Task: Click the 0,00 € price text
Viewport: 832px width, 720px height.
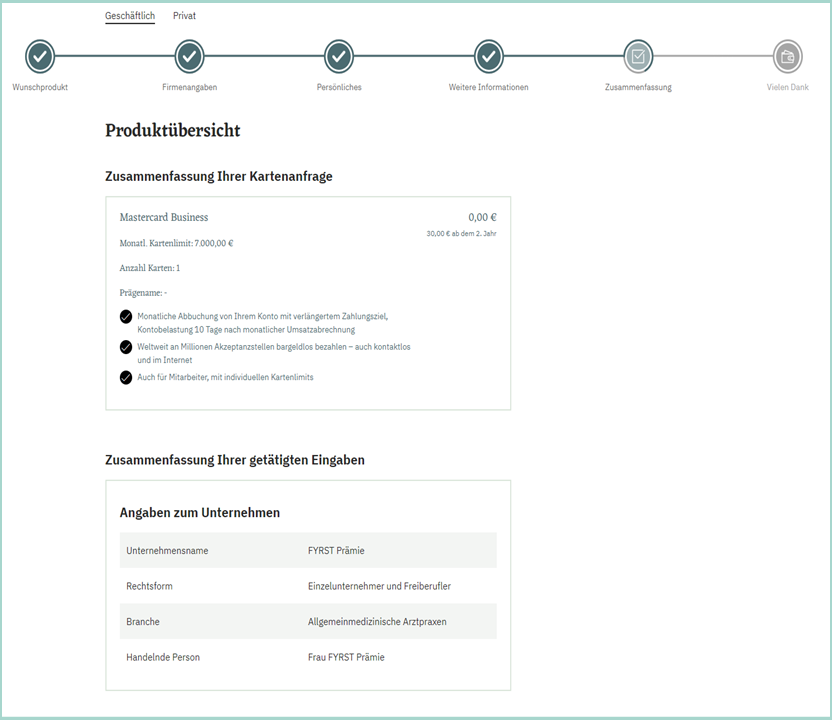Action: [482, 217]
